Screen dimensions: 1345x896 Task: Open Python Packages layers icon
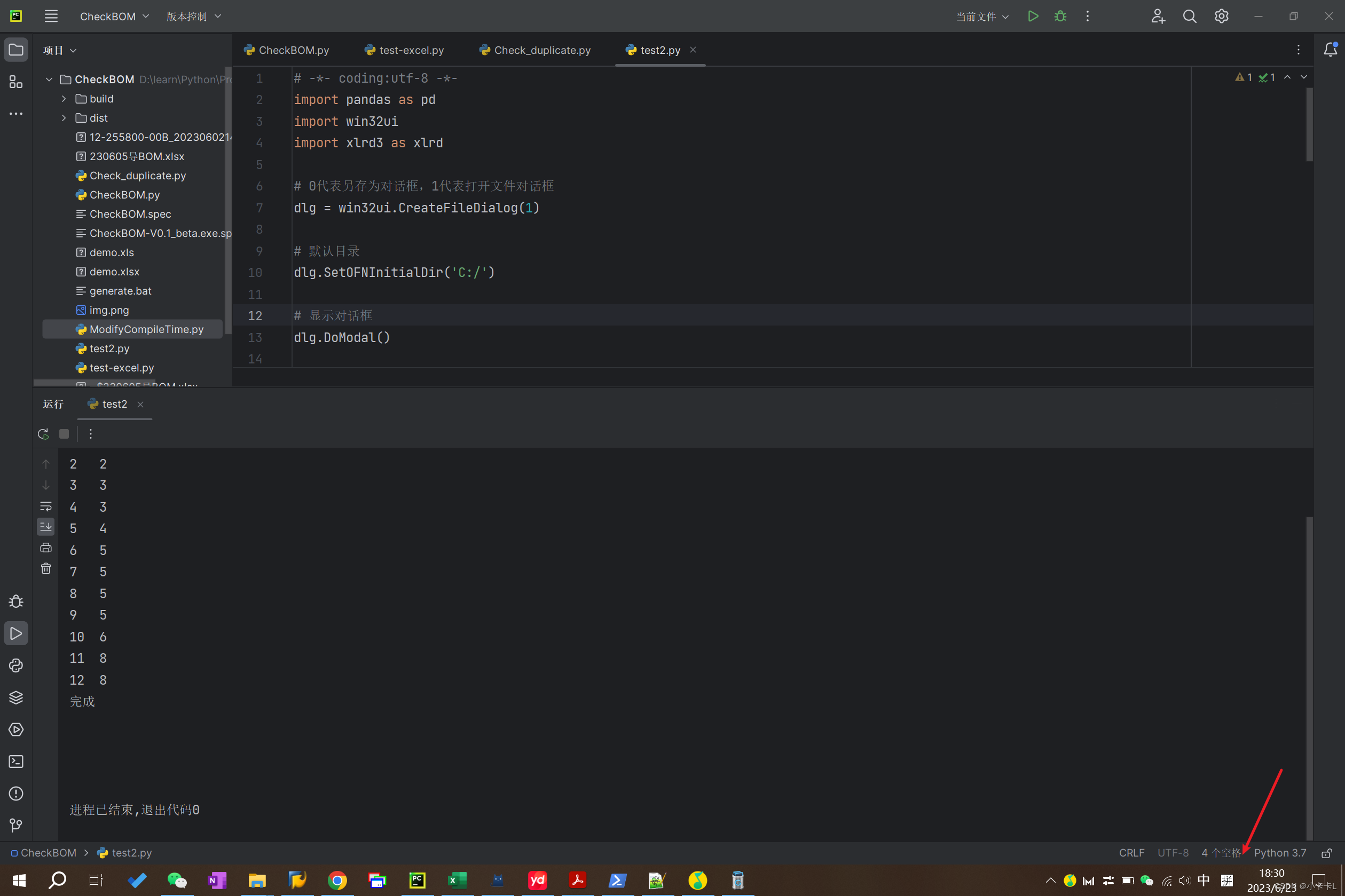point(16,697)
